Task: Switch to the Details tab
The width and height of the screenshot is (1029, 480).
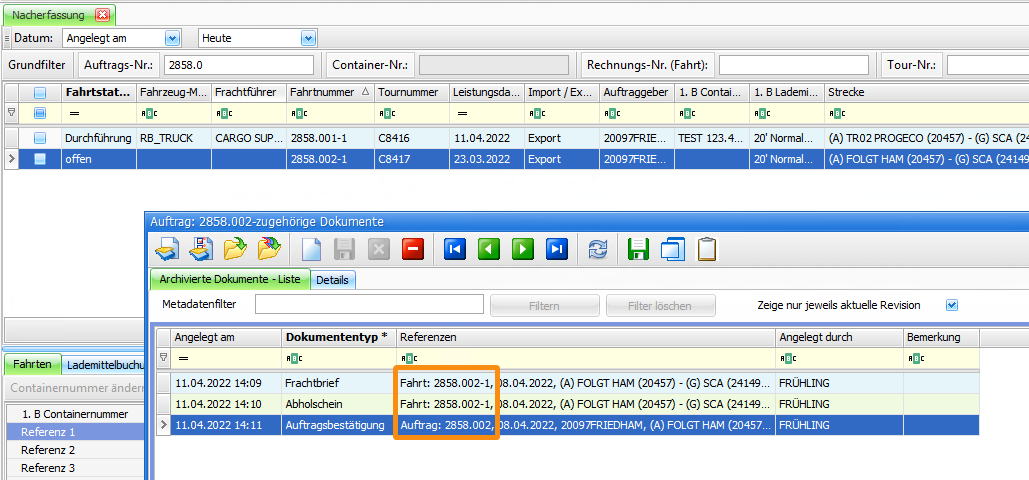Action: pos(332,280)
